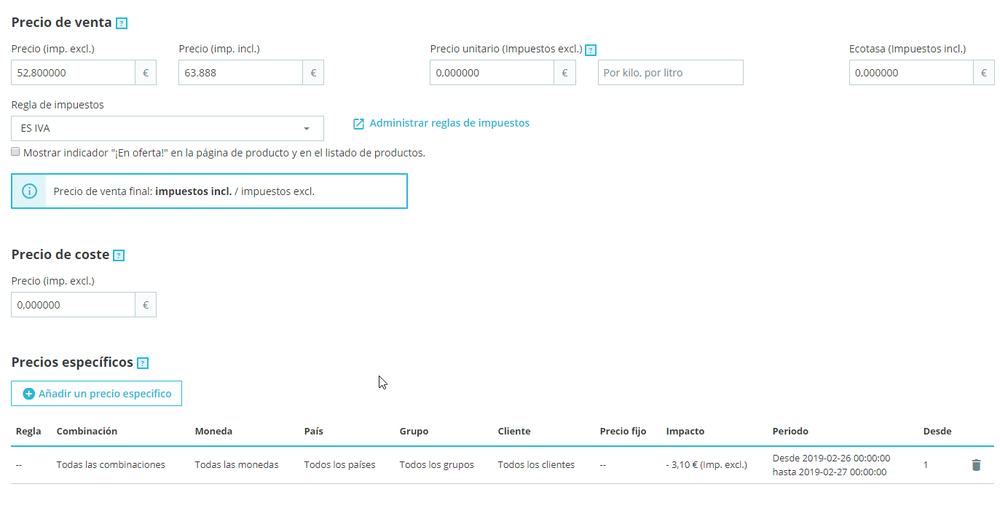
Task: Select the Ecotasa input field
Action: [911, 73]
